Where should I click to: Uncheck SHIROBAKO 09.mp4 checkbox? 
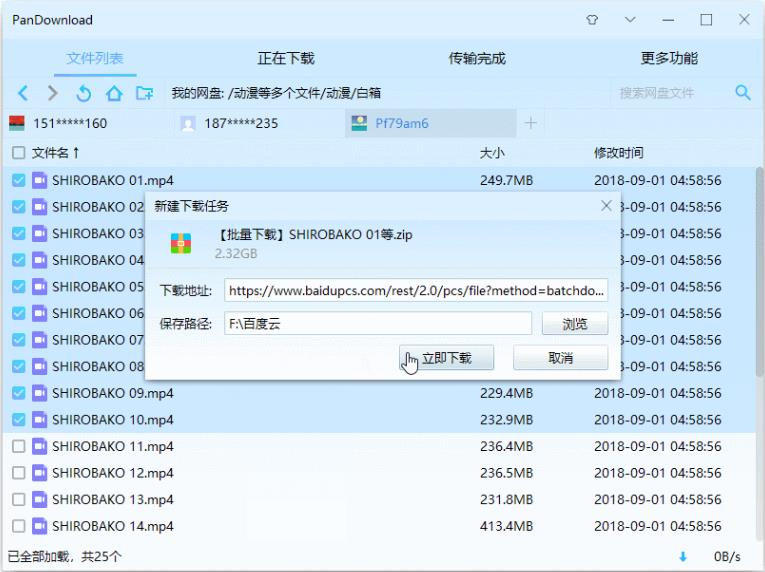[x=19, y=393]
